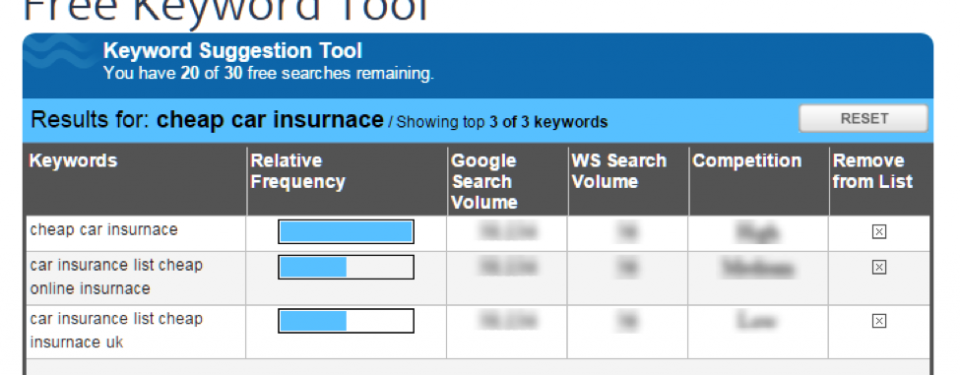Image resolution: width=960 pixels, height=375 pixels.
Task: Click the Keyword Suggestion Tool title
Action: coord(233,50)
